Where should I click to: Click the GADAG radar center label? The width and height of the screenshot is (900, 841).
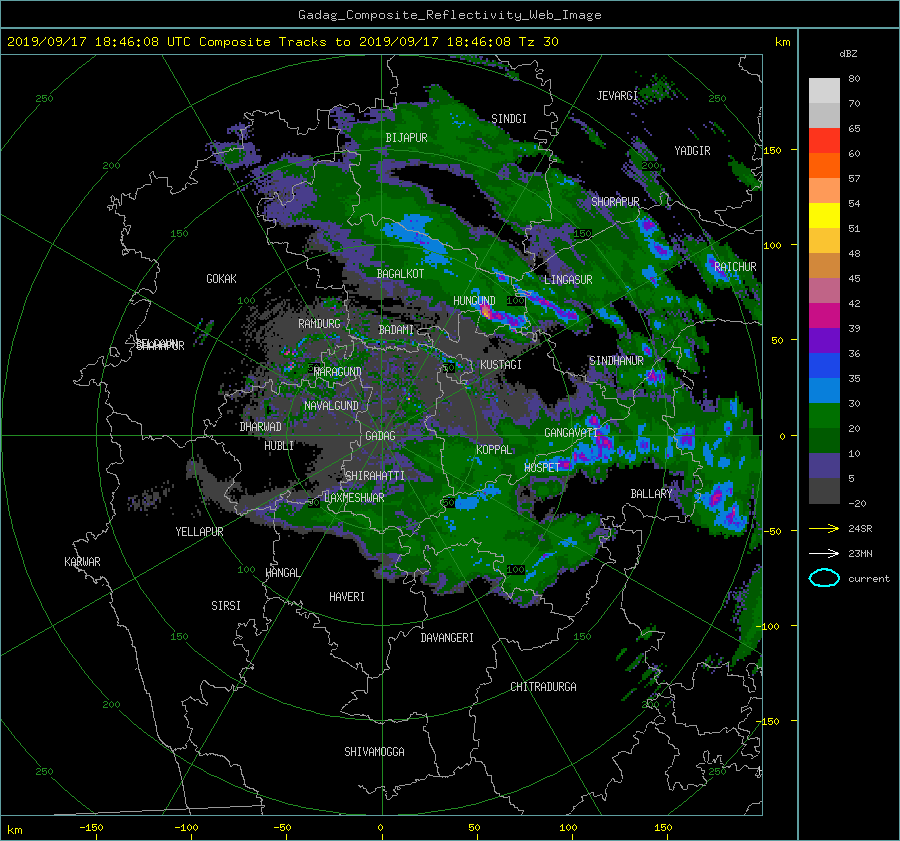click(381, 436)
